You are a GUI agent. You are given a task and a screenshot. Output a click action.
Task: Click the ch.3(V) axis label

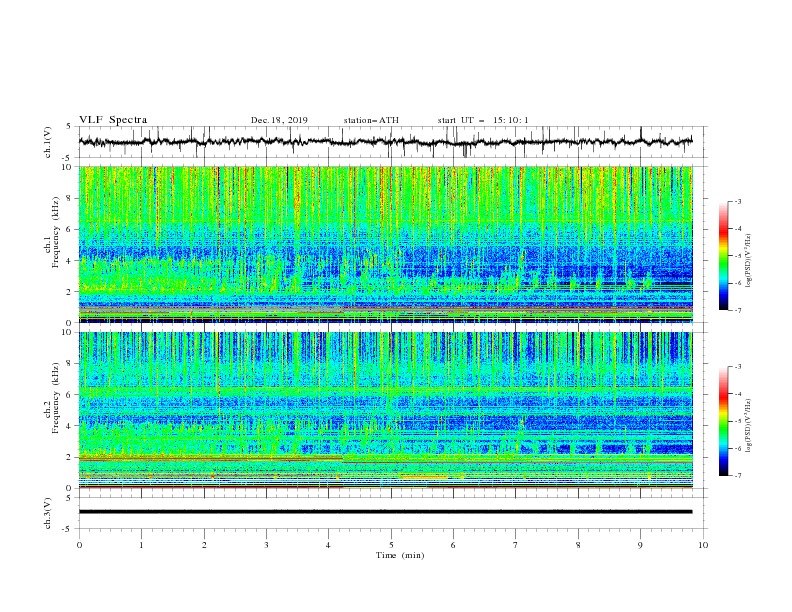point(48,513)
